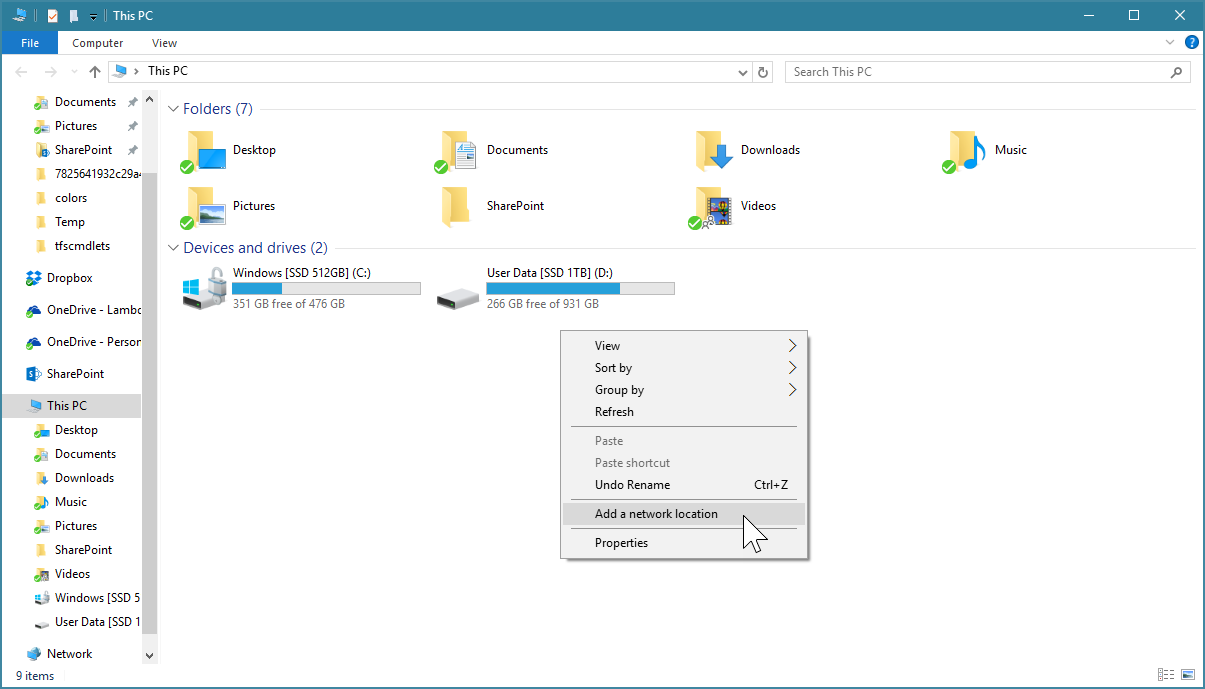The height and width of the screenshot is (689, 1205).
Task: Select the Windows (C:) drive icon
Action: pos(204,289)
